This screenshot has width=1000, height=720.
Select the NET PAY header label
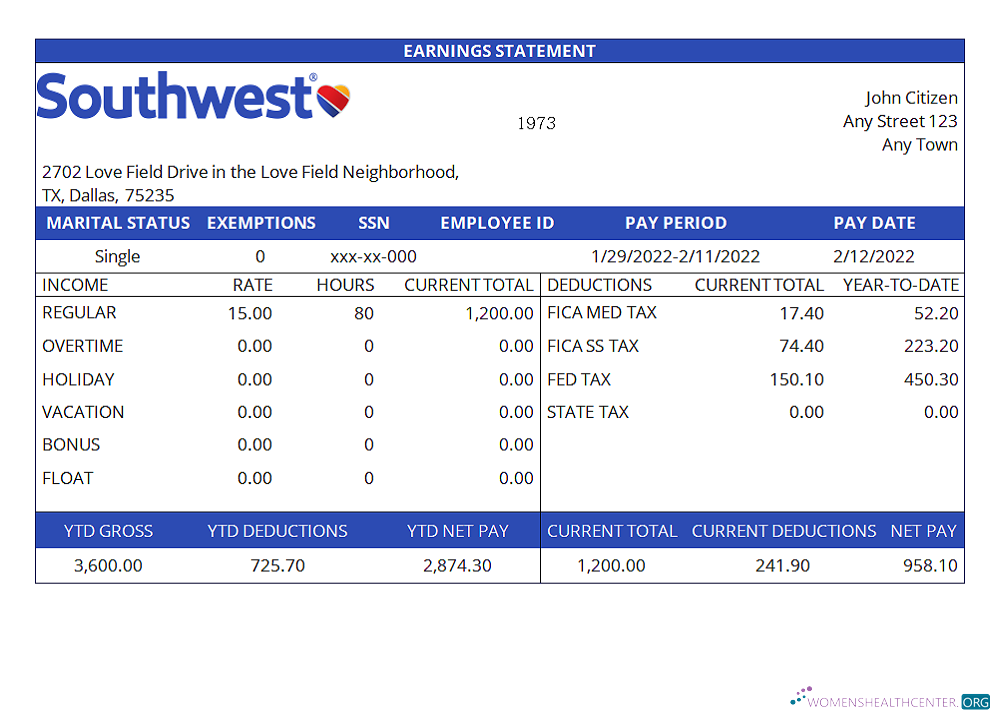tap(924, 531)
